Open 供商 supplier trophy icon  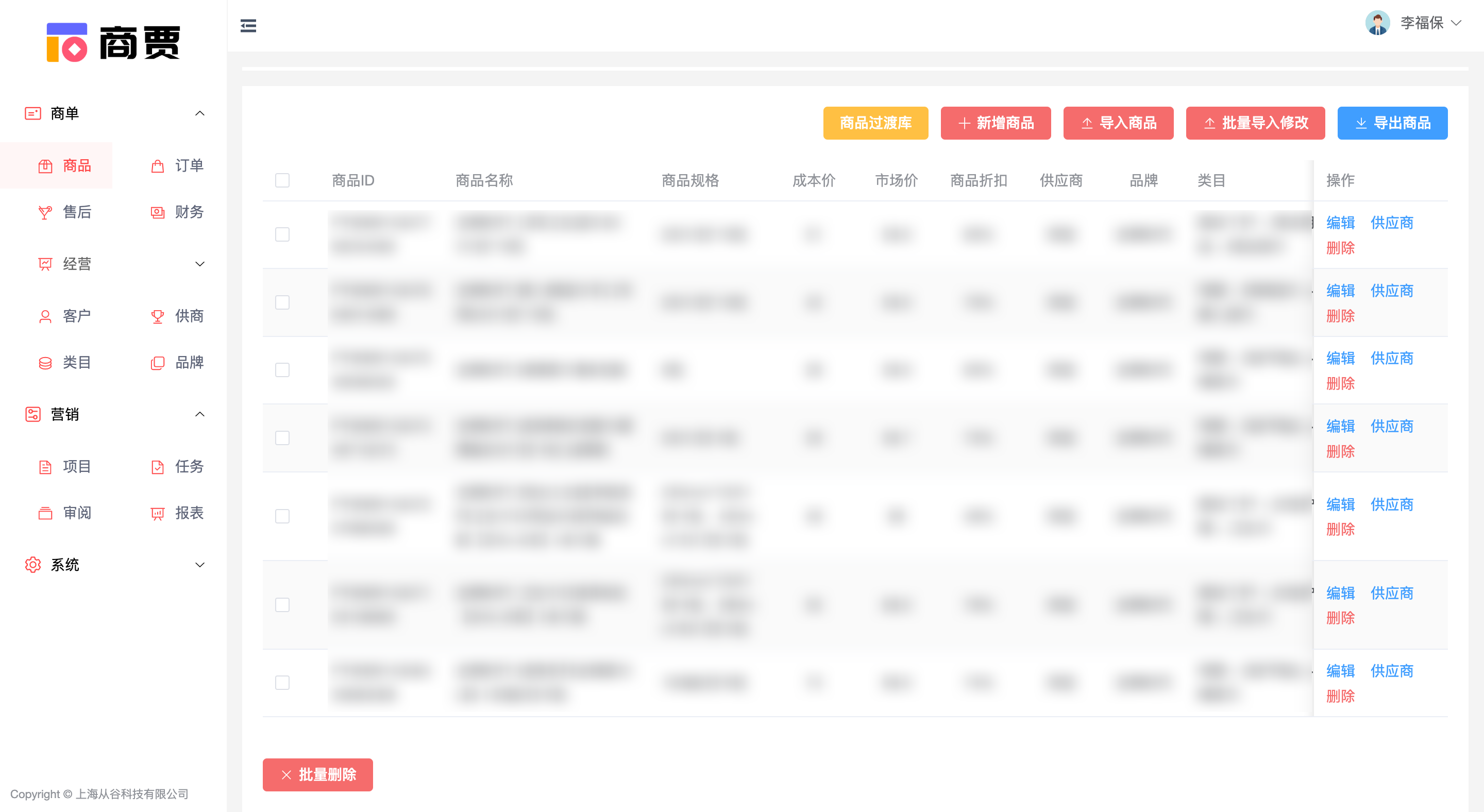click(157, 316)
